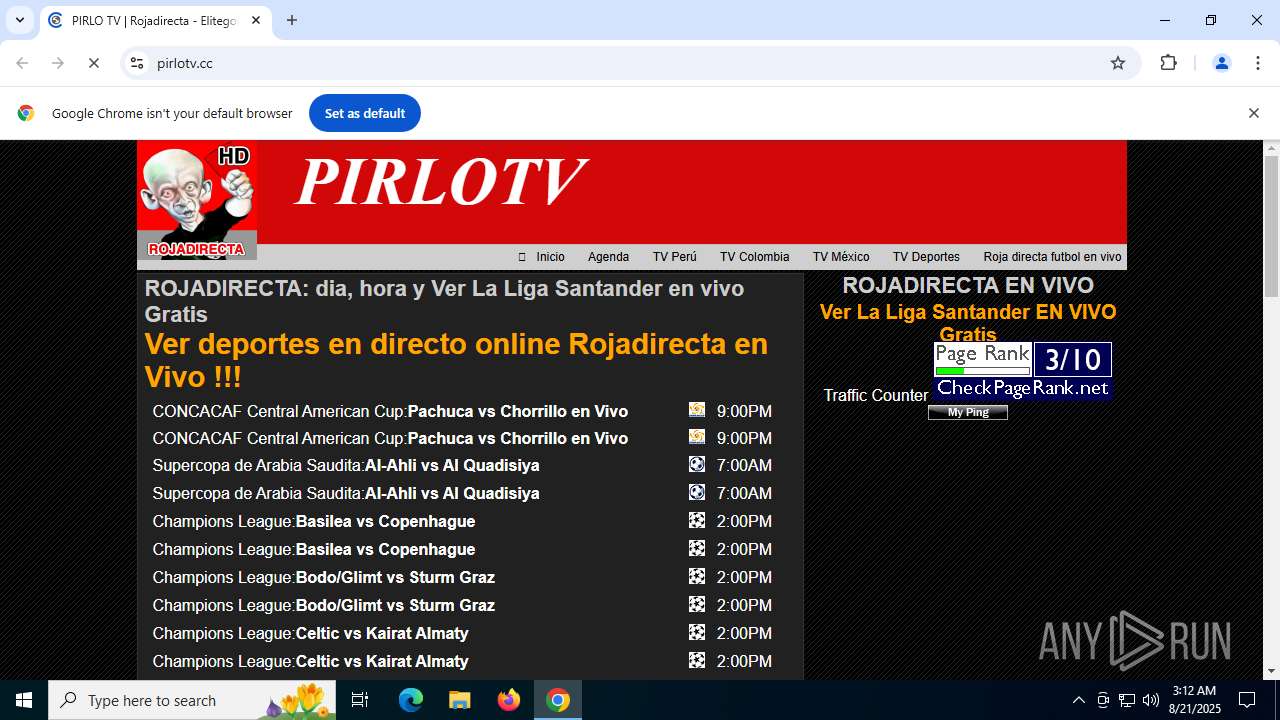Open the Chrome Extensions menu

coord(1168,63)
